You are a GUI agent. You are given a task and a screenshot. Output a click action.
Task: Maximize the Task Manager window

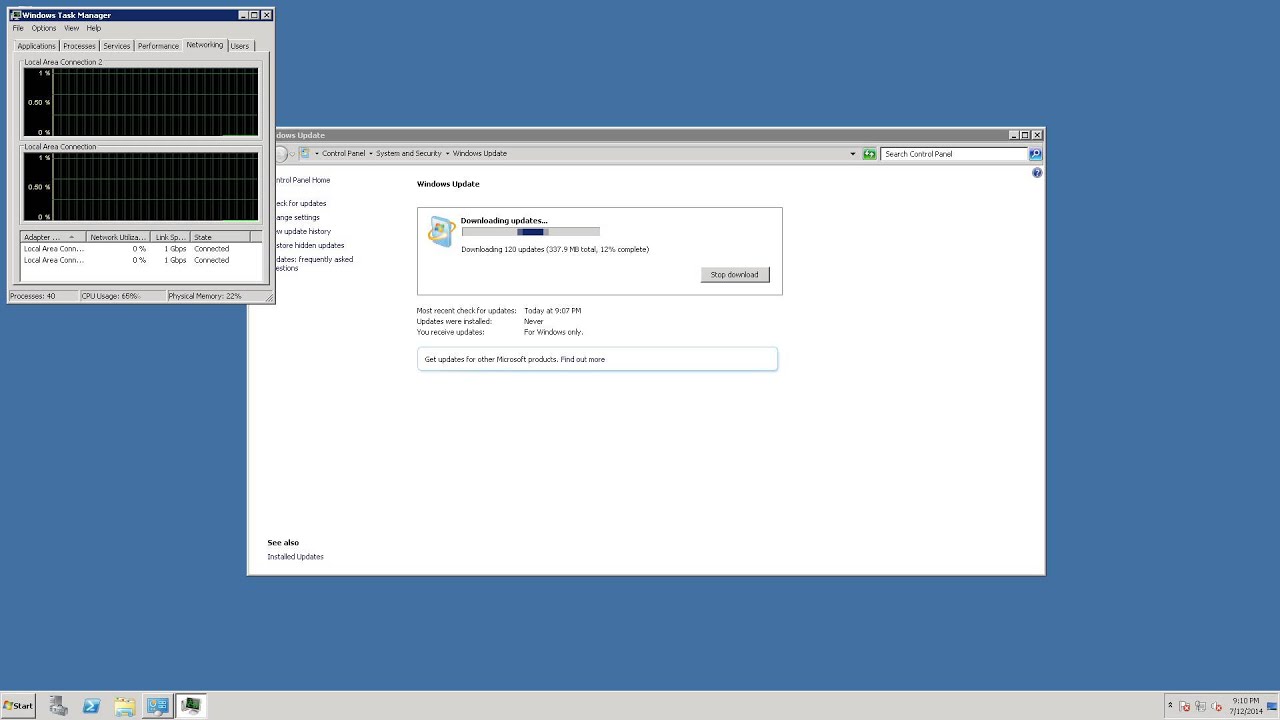254,15
